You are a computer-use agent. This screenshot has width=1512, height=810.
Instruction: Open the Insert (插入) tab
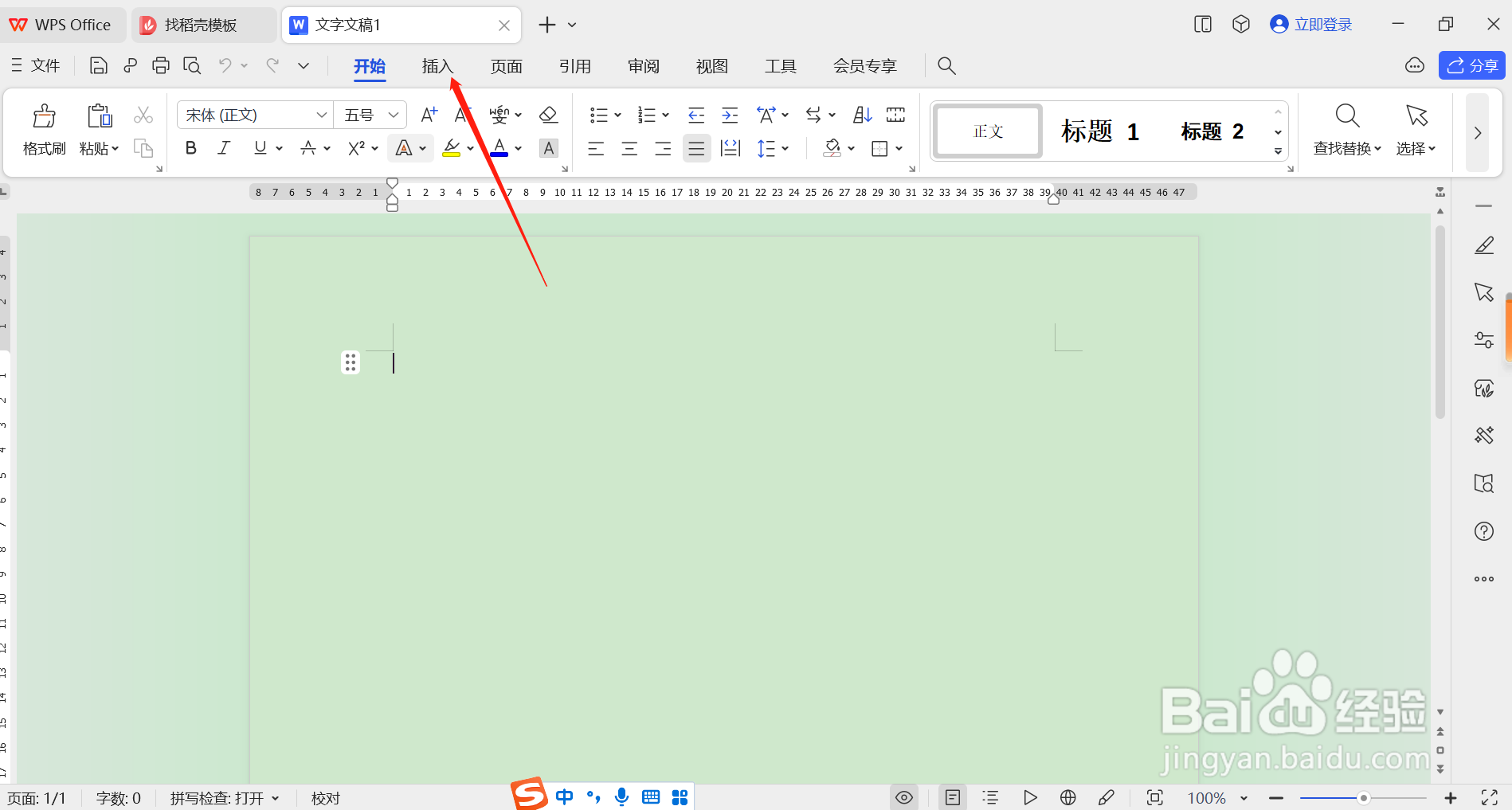pos(437,66)
